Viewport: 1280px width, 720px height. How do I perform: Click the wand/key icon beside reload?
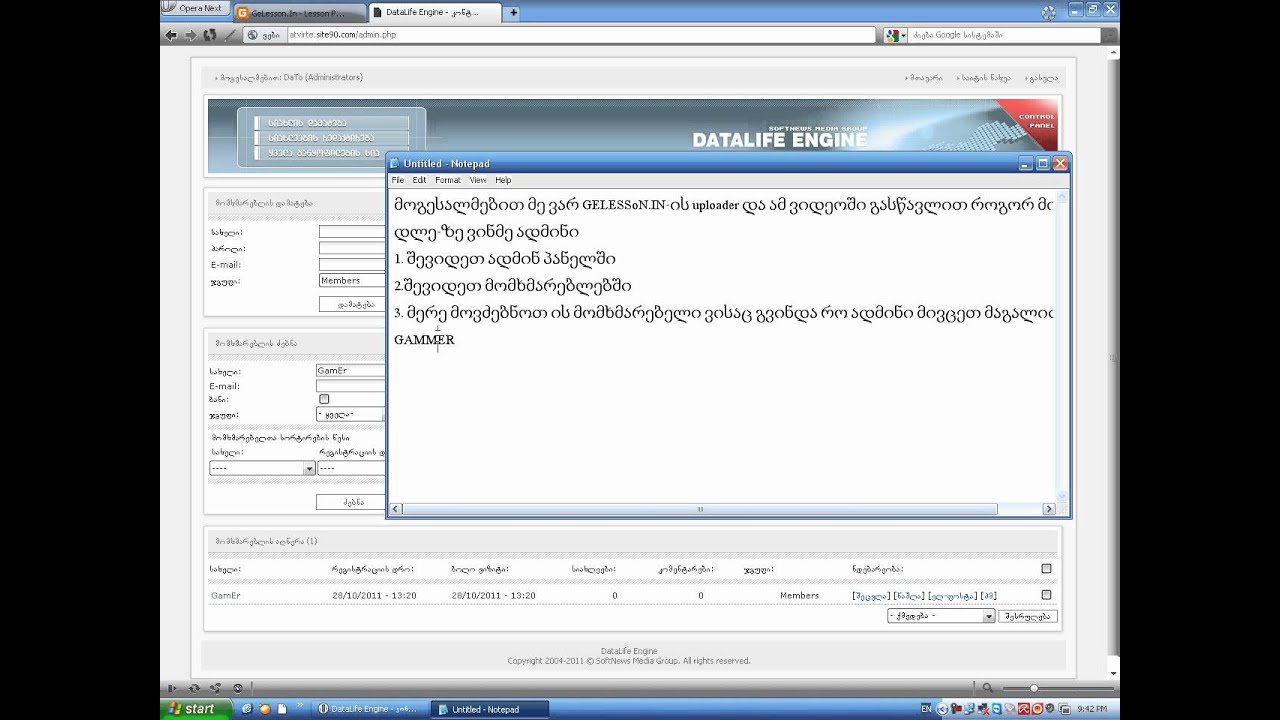click(229, 35)
